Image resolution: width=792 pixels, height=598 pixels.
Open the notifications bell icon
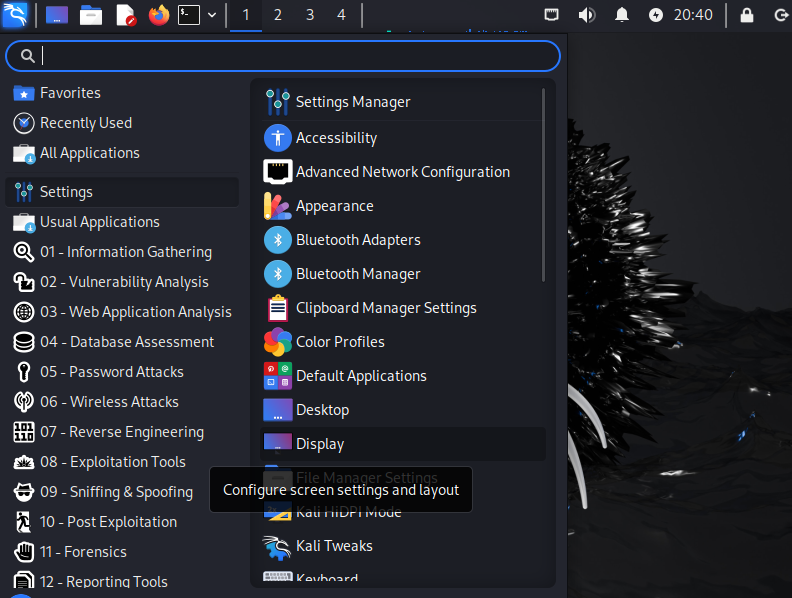click(622, 15)
